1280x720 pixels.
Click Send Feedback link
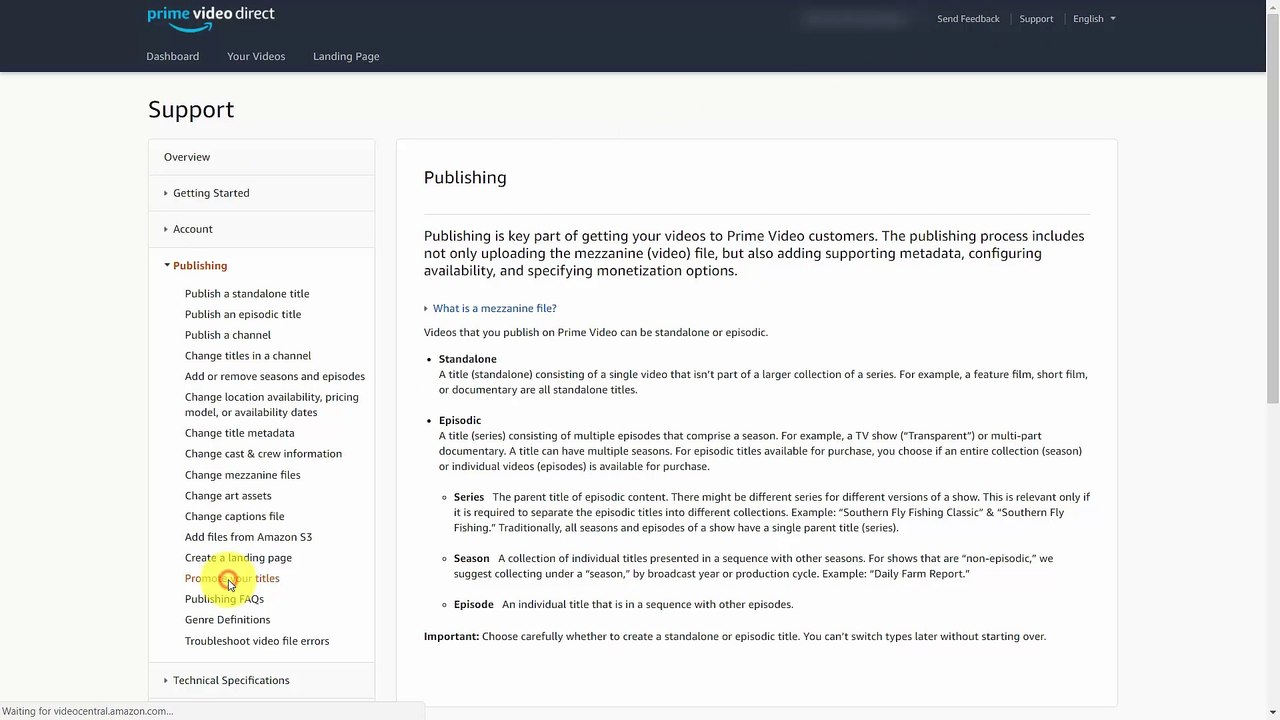click(968, 19)
